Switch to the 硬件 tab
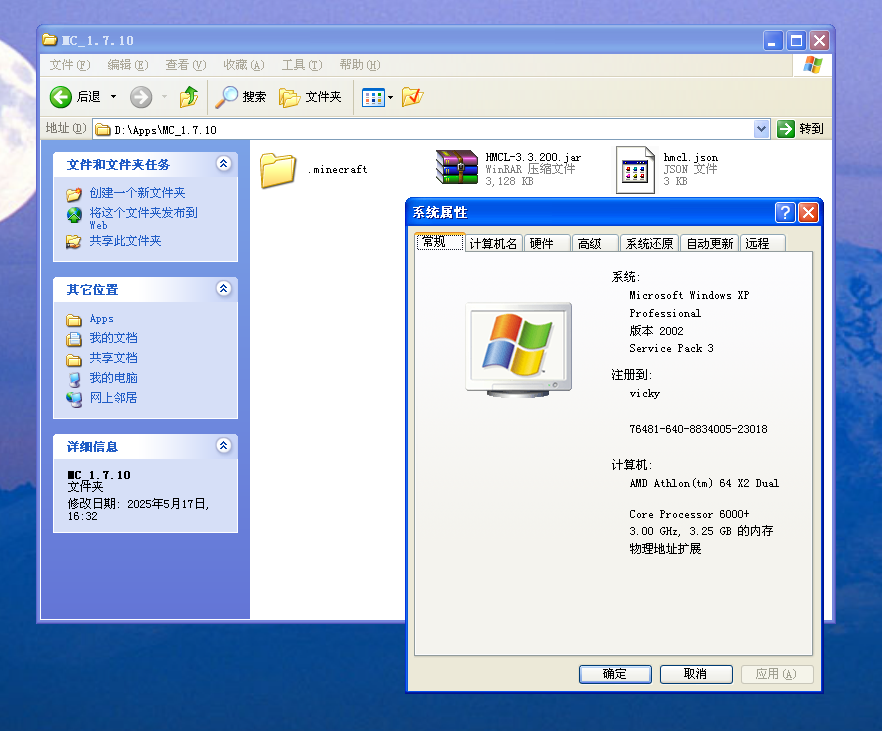This screenshot has width=882, height=731. coord(547,243)
